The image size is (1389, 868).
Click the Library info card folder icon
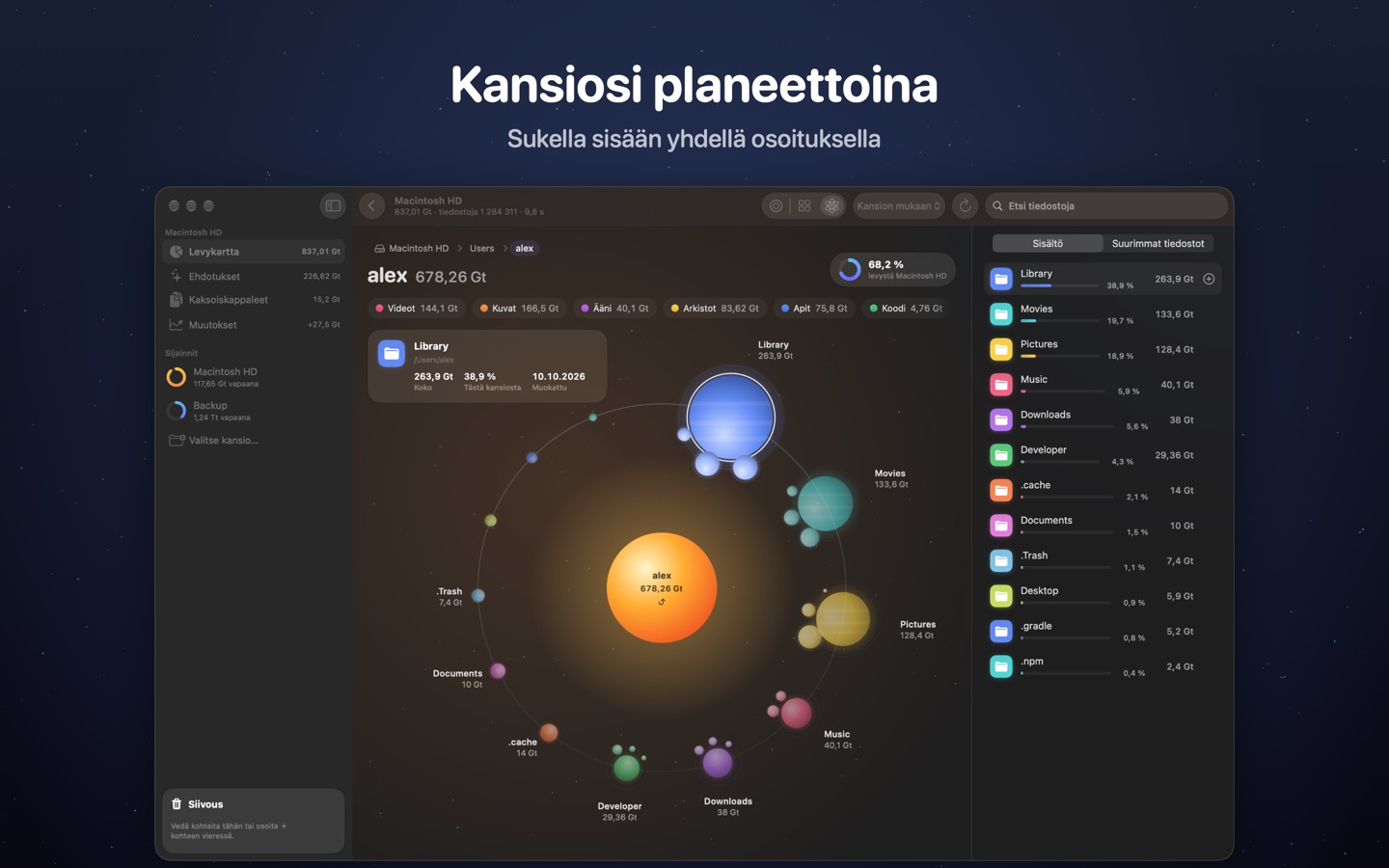point(392,354)
